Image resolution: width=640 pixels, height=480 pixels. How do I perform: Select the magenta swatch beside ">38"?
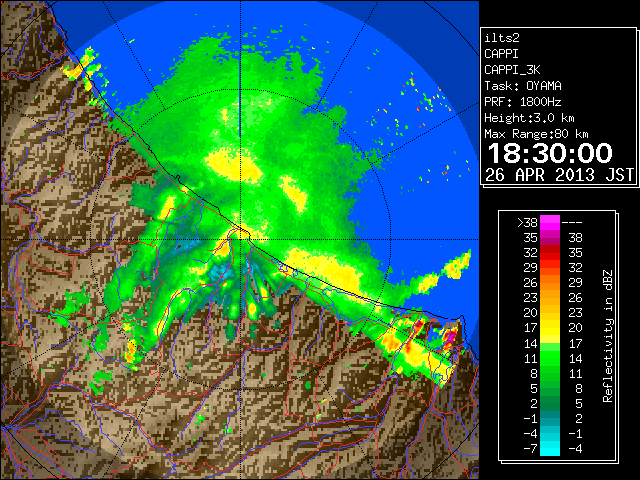coord(550,222)
